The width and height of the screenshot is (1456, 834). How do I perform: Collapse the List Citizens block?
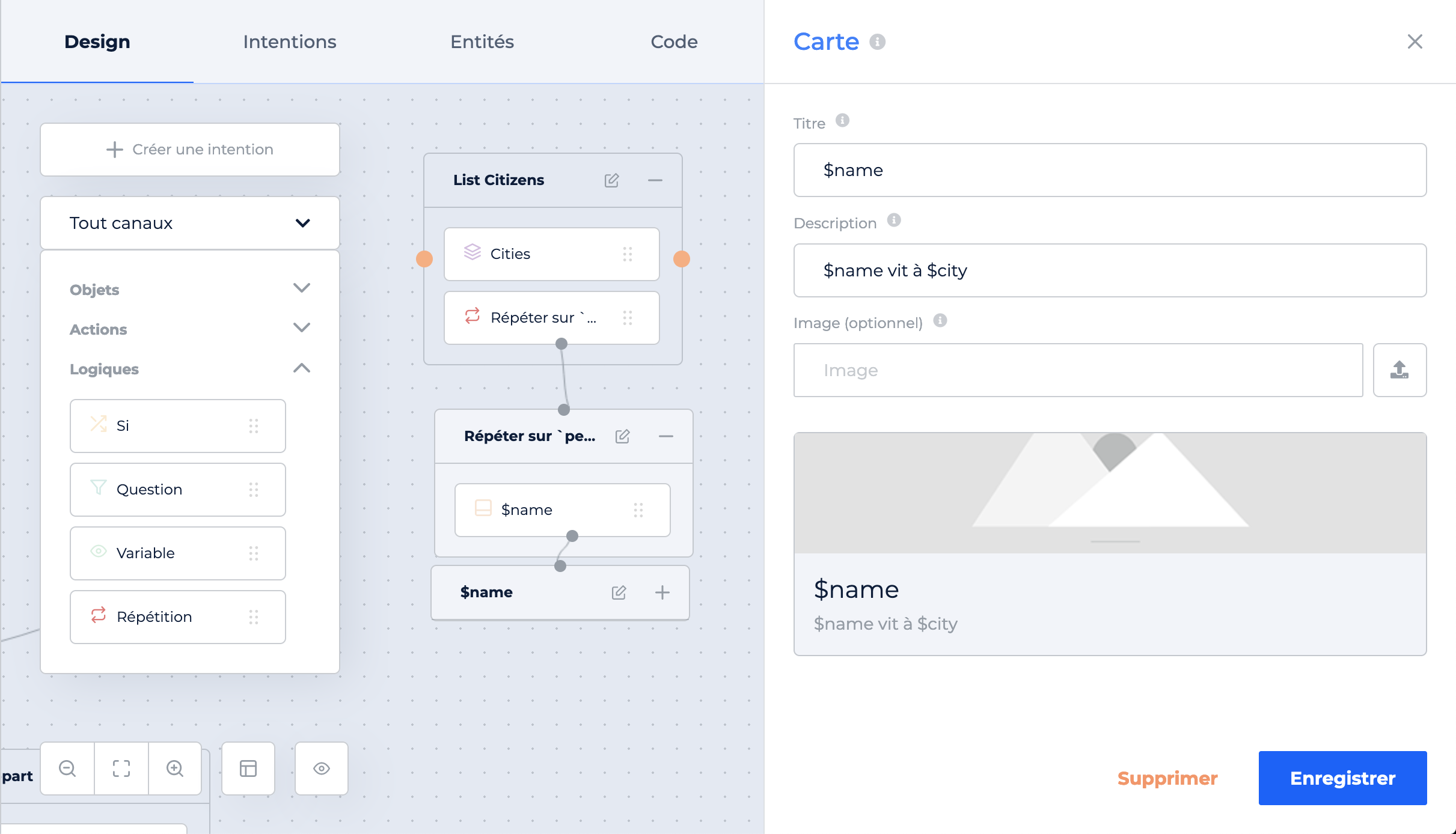coord(655,180)
